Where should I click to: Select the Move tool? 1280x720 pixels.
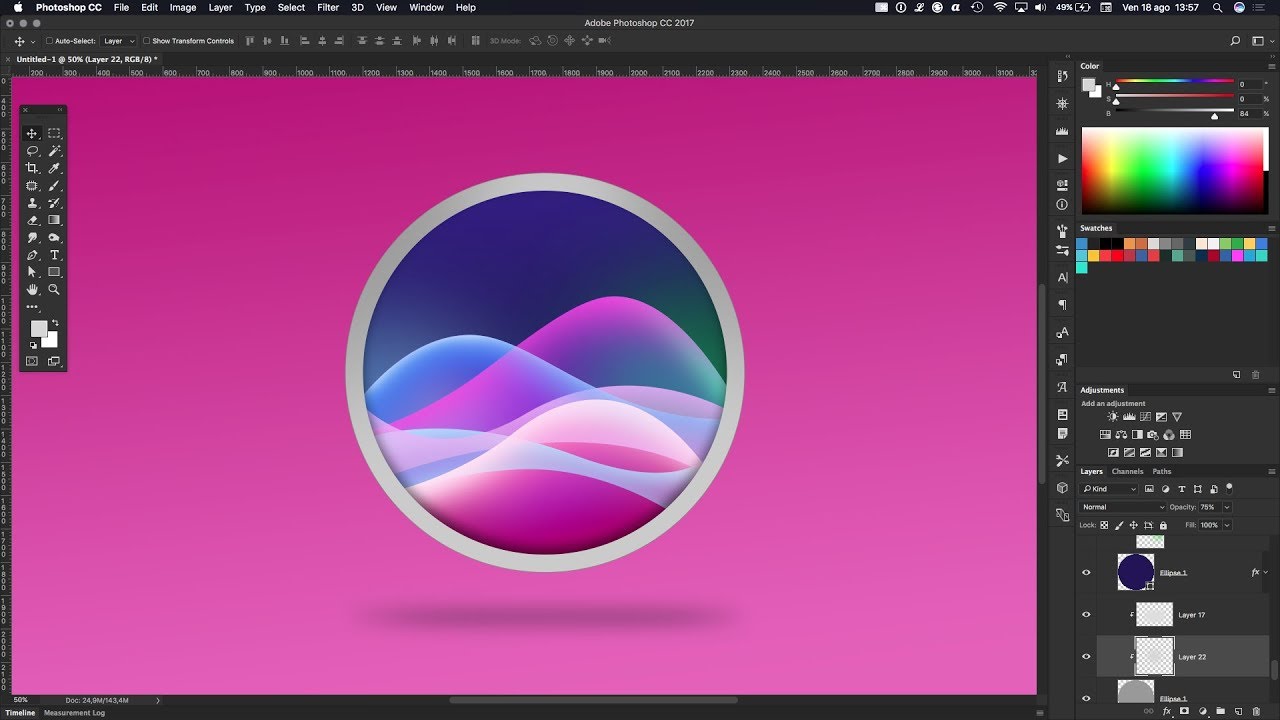32,132
